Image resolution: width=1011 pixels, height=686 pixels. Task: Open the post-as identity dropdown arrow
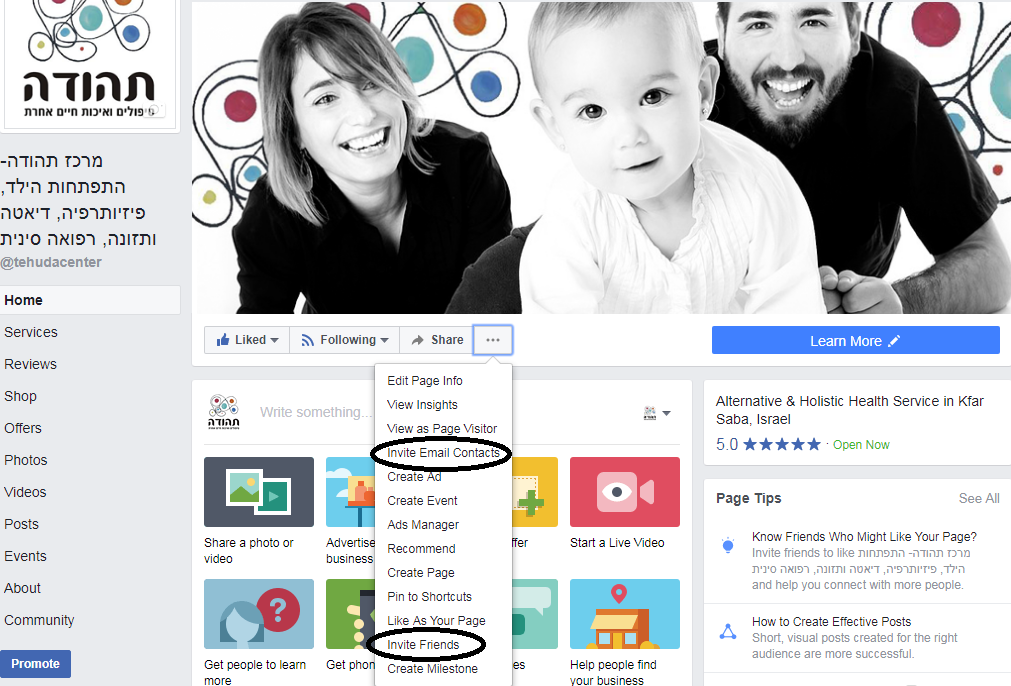pyautogui.click(x=657, y=413)
